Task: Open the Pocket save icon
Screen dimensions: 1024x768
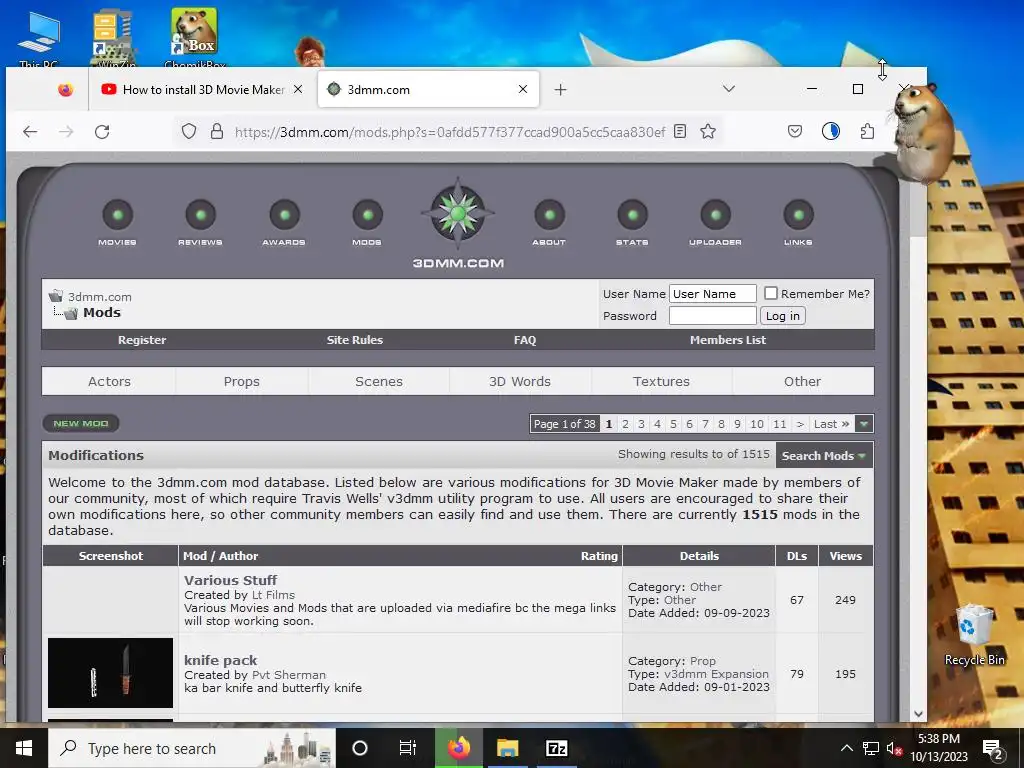Action: click(795, 132)
